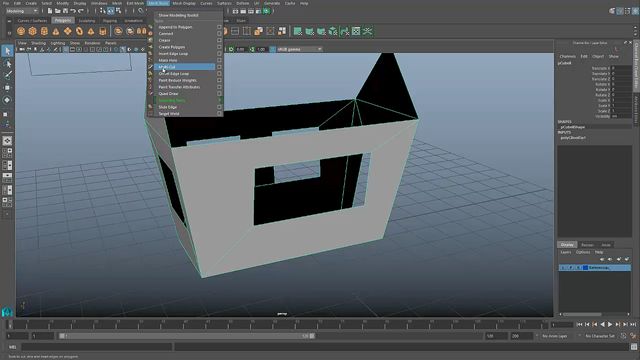Screen dimensions: 640x360
Task: Click on the time slider ruler
Action: tap(278, 324)
